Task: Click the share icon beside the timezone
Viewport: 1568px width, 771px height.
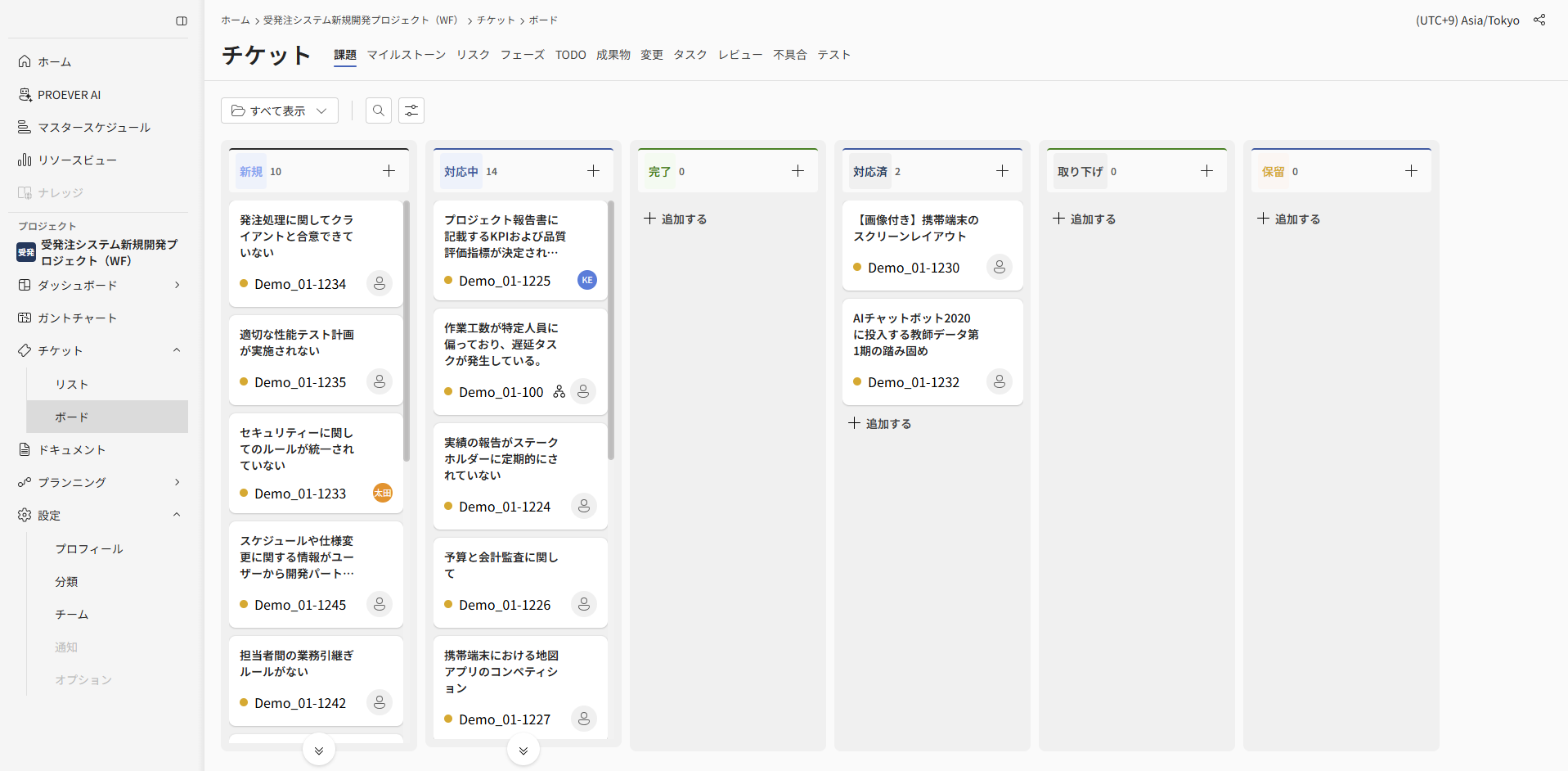Action: 1539,20
